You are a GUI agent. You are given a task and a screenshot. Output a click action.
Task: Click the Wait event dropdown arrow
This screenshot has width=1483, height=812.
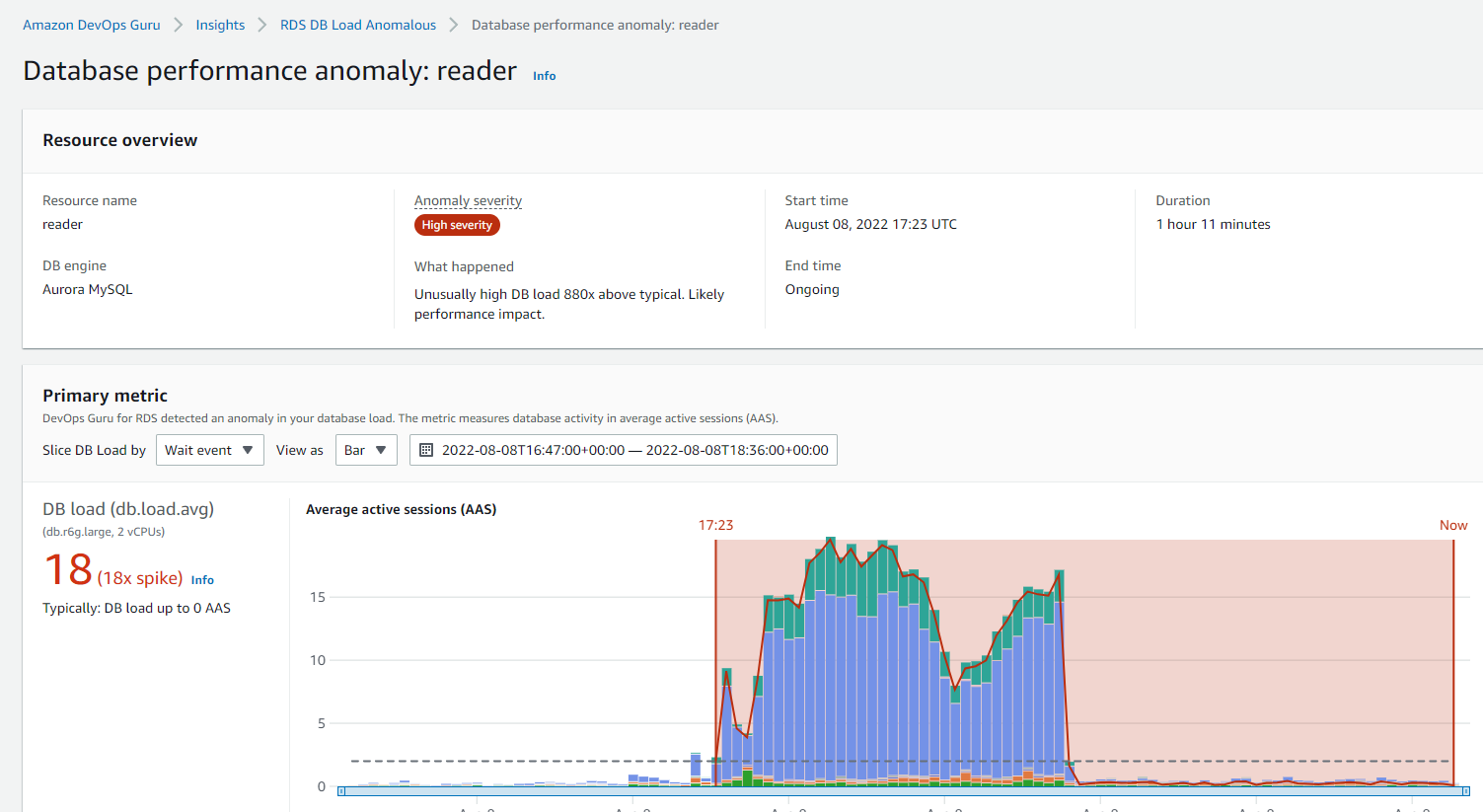[248, 450]
